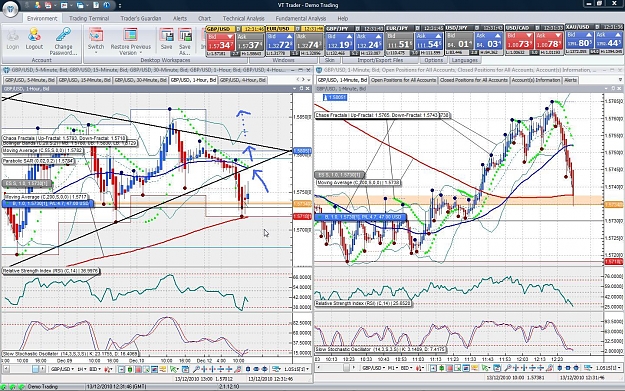Open the M1 timeframe dropdown in the right chart toolbar
The image size is (625, 391).
point(393,369)
